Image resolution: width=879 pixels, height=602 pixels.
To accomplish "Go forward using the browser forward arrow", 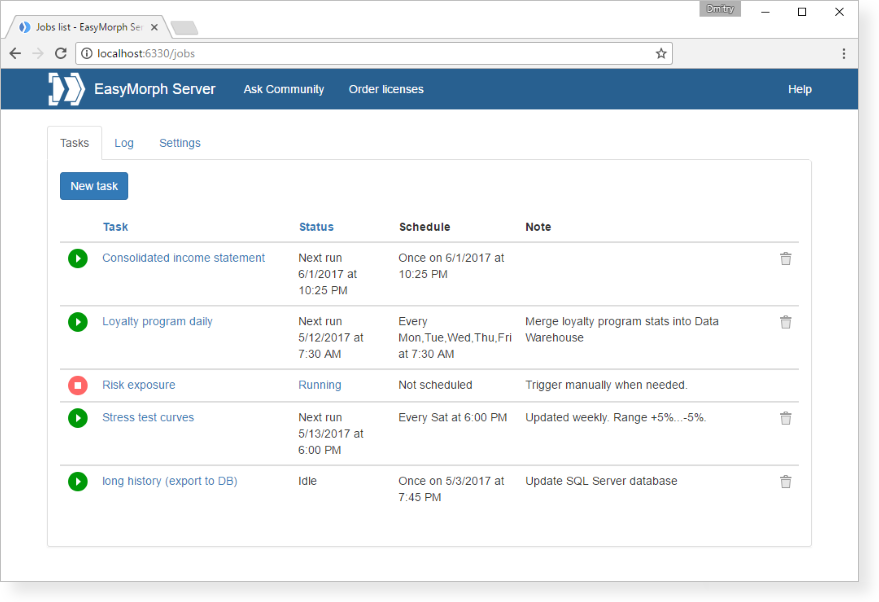I will pos(38,53).
